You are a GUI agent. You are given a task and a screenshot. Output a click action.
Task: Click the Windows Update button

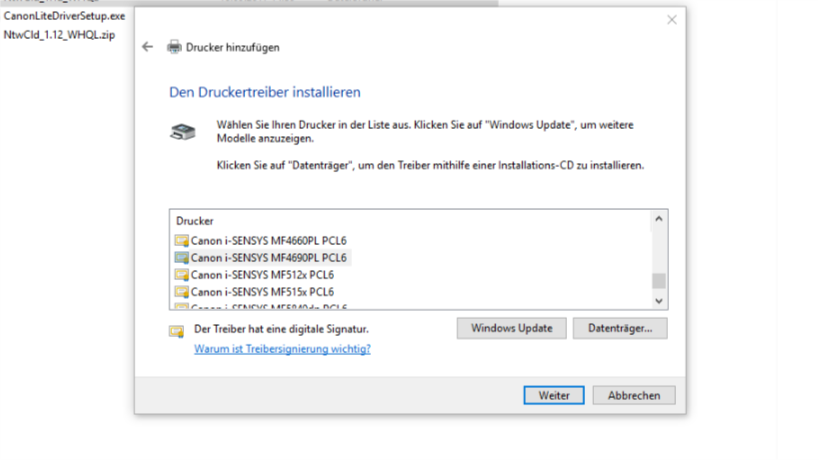tap(511, 328)
